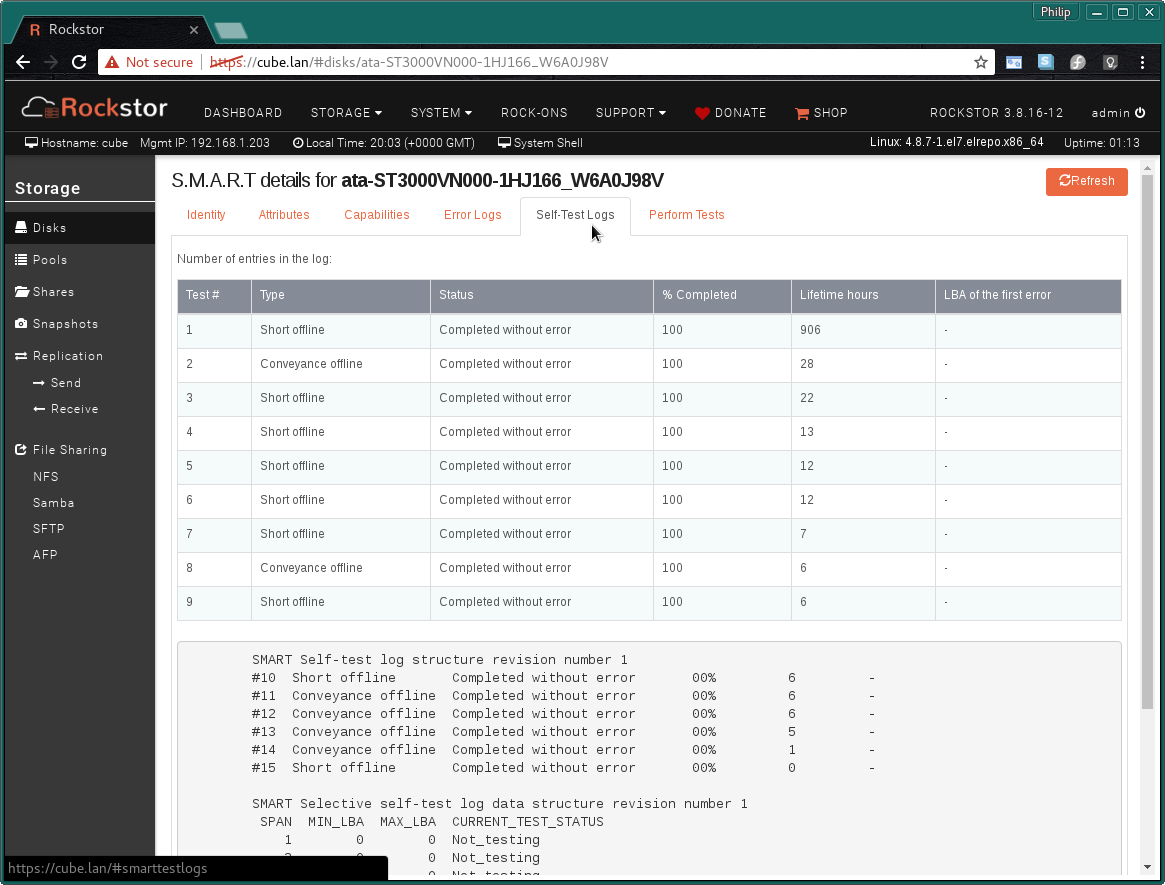
Task: Click the Philip profile button
Action: click(1055, 12)
